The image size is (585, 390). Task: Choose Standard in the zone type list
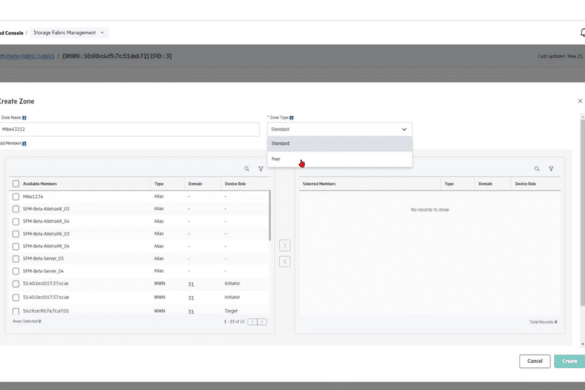[x=340, y=144]
